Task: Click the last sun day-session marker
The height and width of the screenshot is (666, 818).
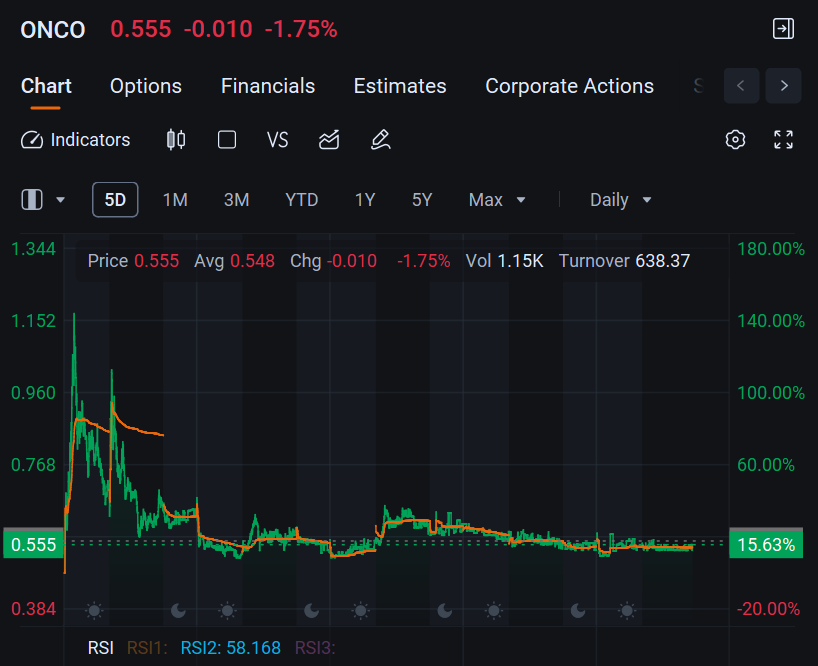Action: [x=627, y=610]
